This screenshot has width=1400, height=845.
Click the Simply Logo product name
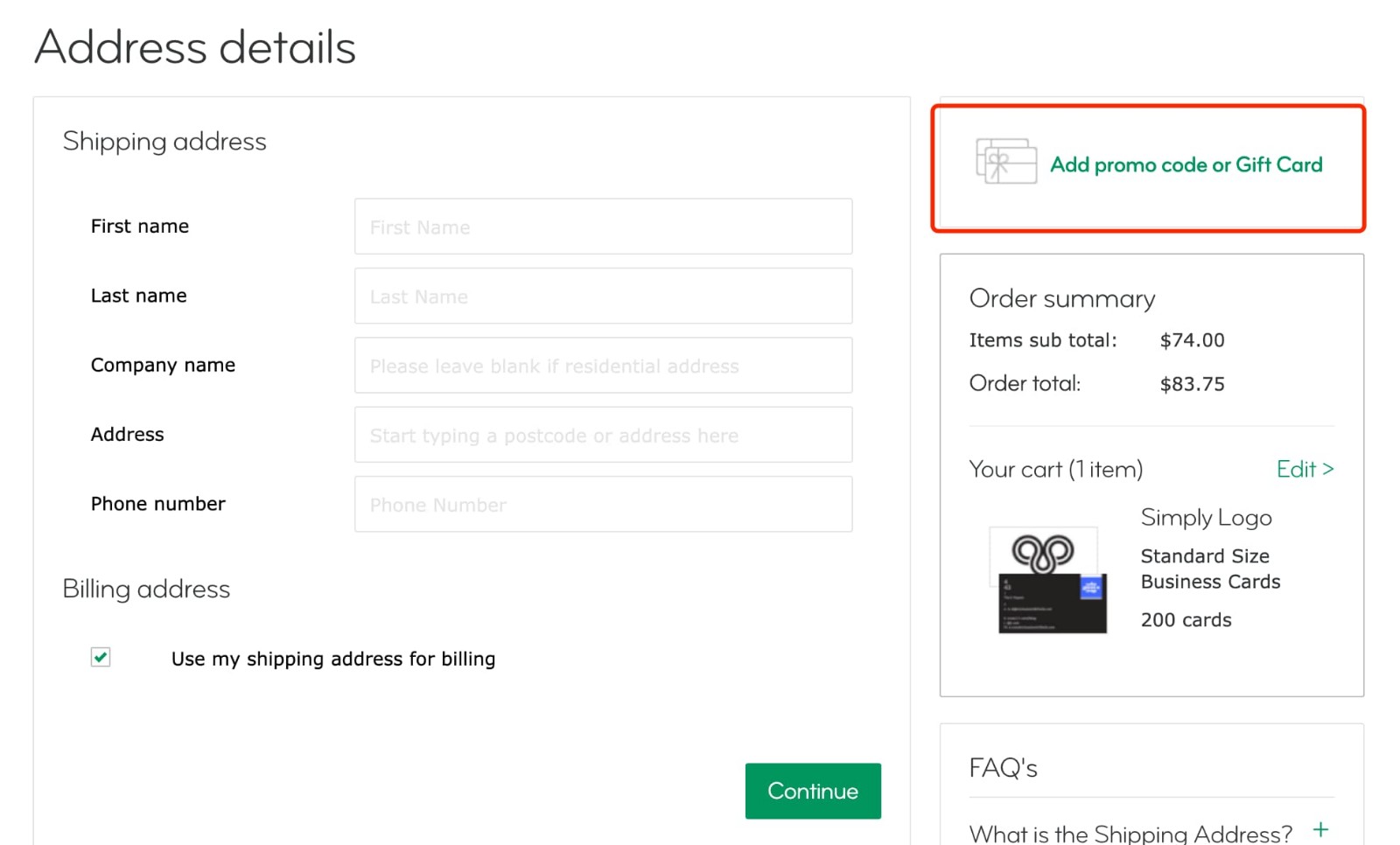1206,517
